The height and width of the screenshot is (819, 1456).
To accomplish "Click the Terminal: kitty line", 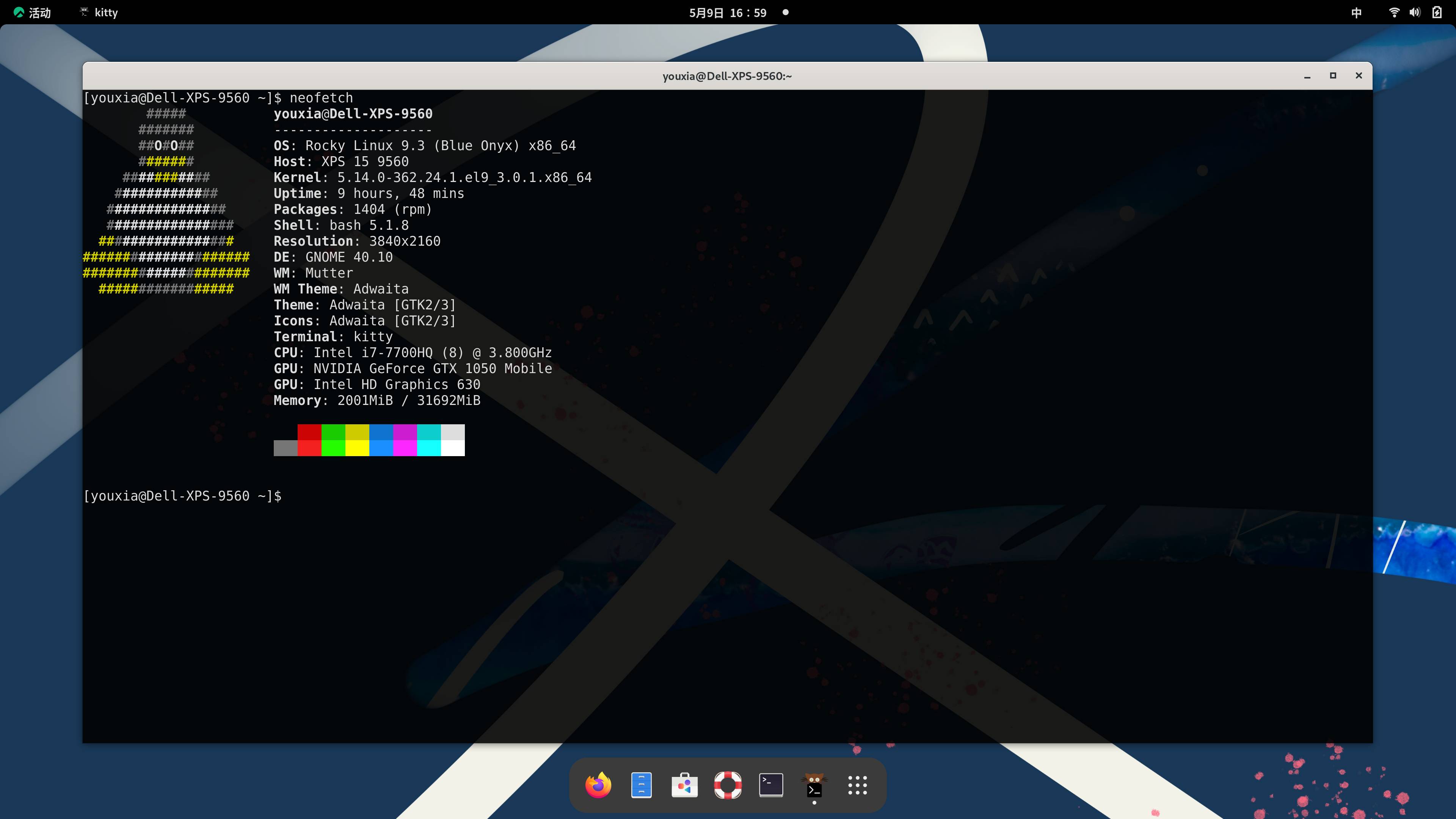I will [333, 337].
